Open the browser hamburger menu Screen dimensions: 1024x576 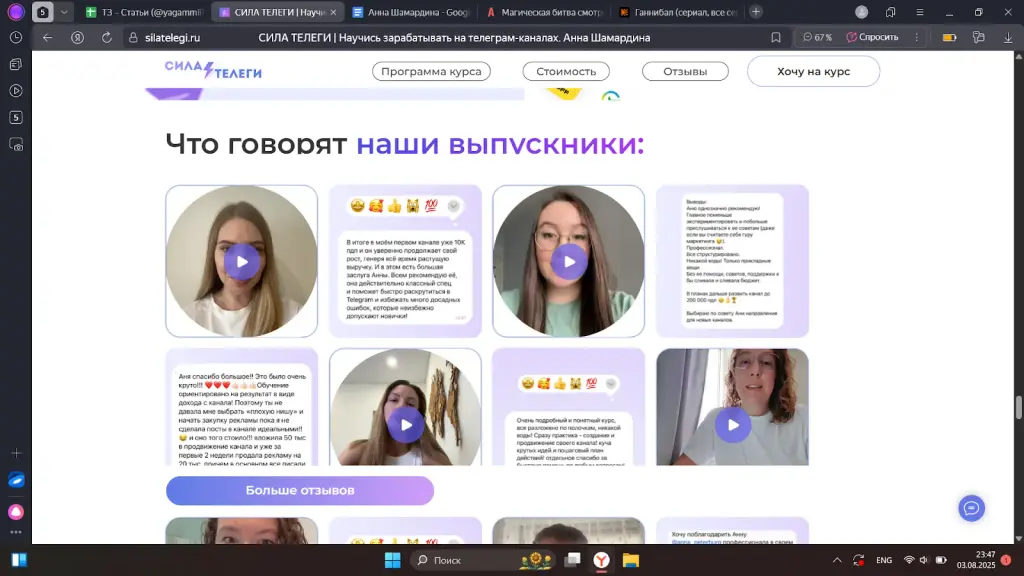tap(920, 12)
